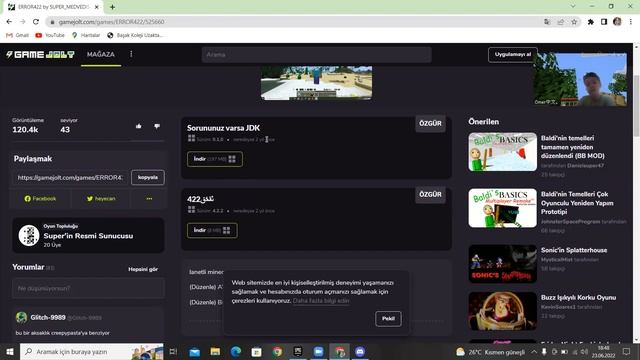The height and width of the screenshot is (360, 640).
Task: Open File Explorer from taskbar
Action: coord(215,351)
